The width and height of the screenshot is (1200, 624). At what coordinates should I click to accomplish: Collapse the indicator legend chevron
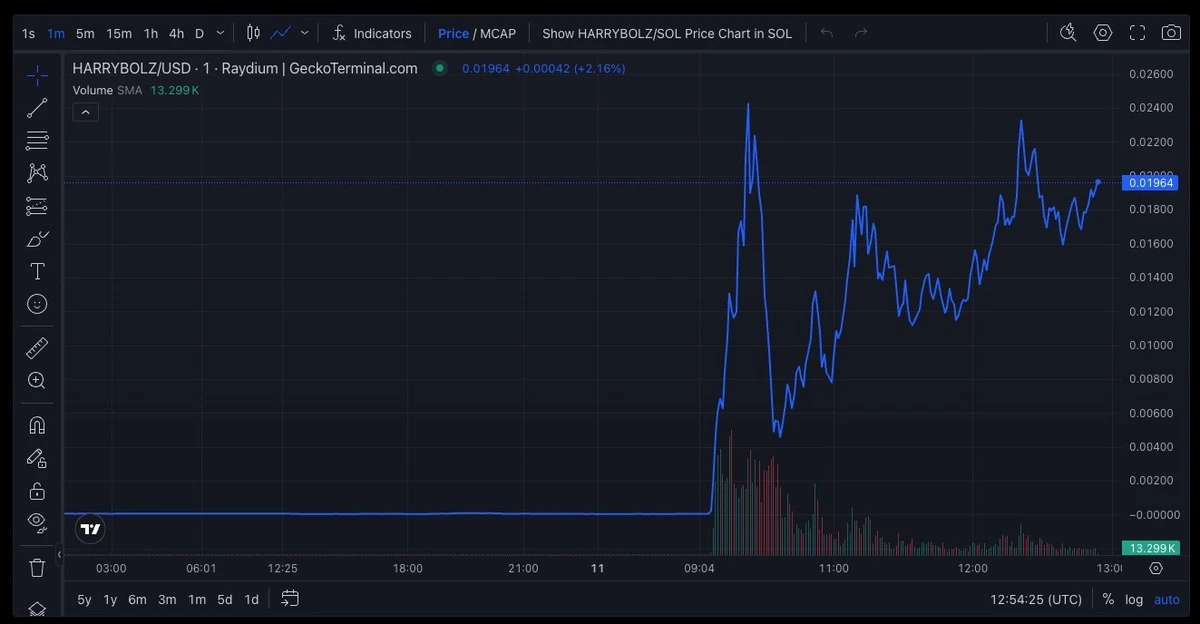pyautogui.click(x=86, y=112)
